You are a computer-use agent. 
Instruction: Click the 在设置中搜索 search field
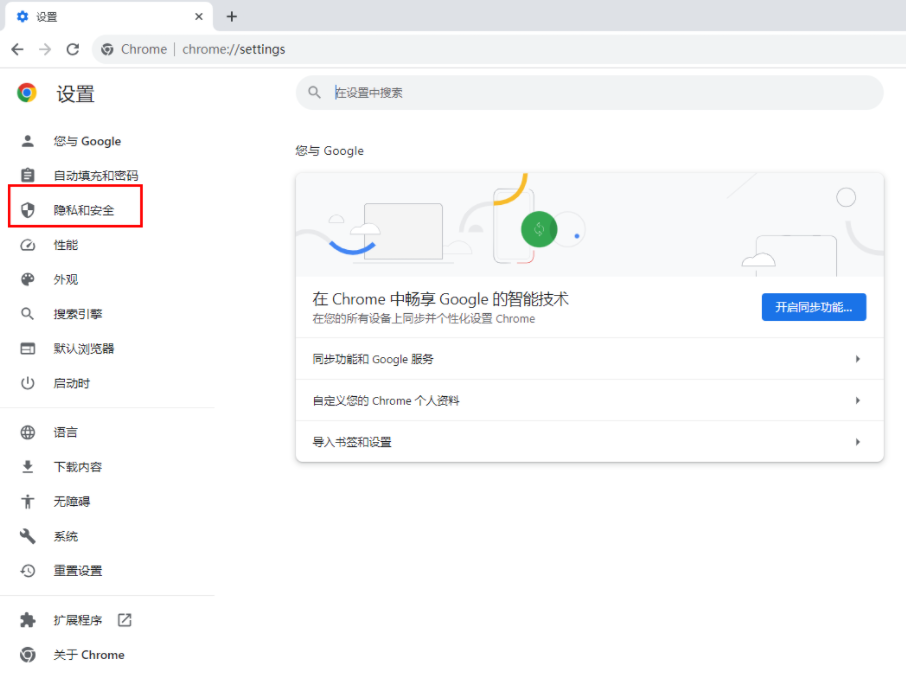589,92
